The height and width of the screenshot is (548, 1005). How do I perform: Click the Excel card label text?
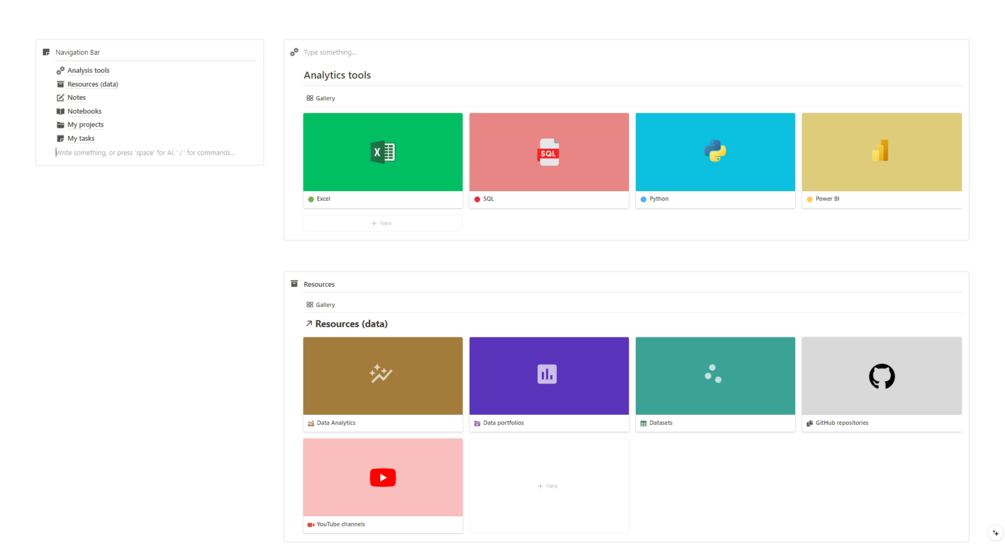click(324, 199)
